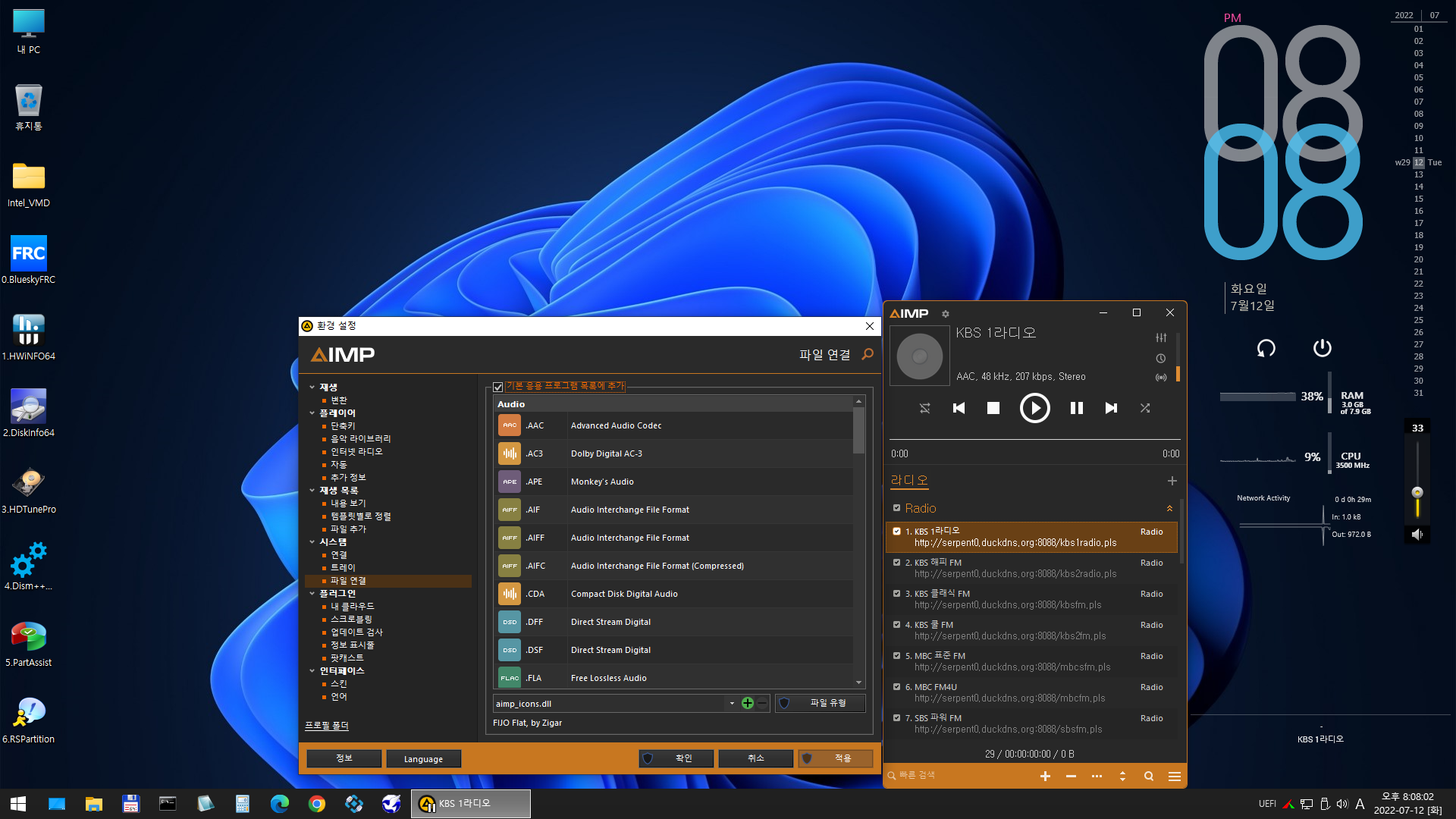Collapse the 재생 목록 tree section

click(x=312, y=490)
